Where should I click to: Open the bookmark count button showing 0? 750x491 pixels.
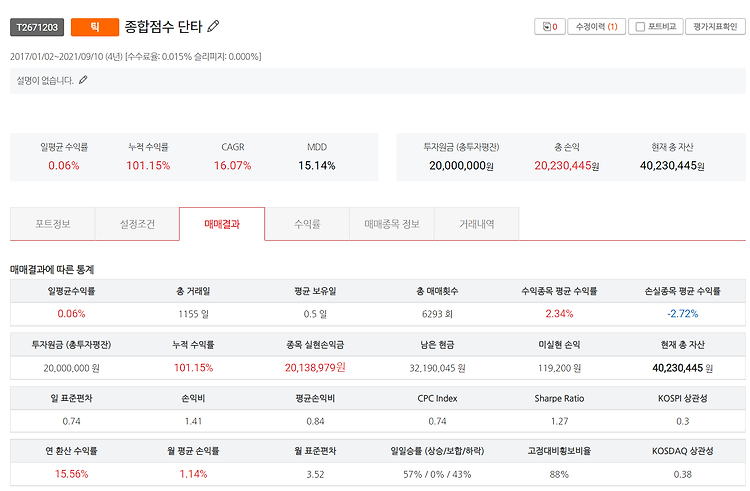pos(550,27)
